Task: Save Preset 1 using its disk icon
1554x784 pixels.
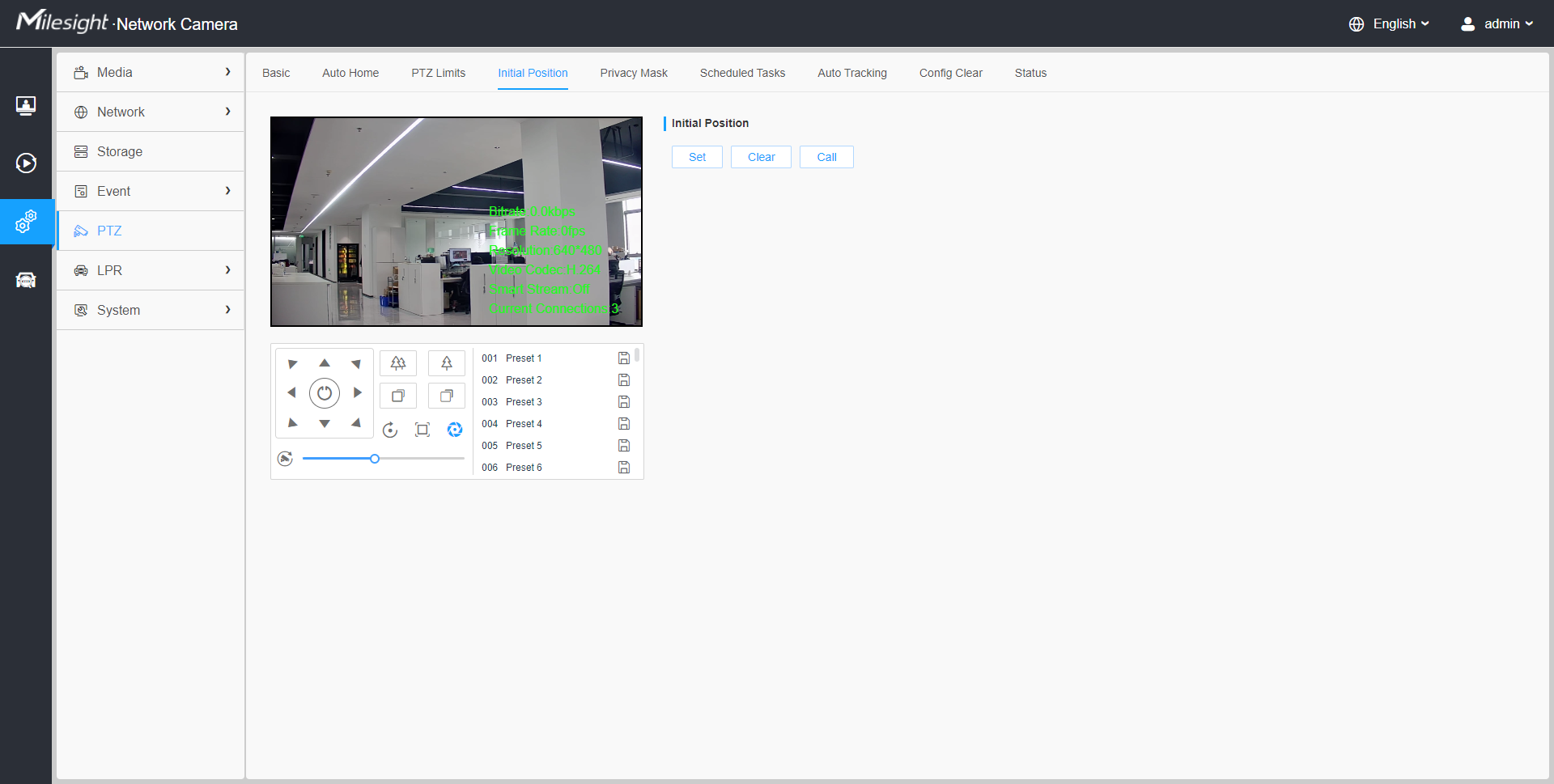Action: pyautogui.click(x=624, y=358)
